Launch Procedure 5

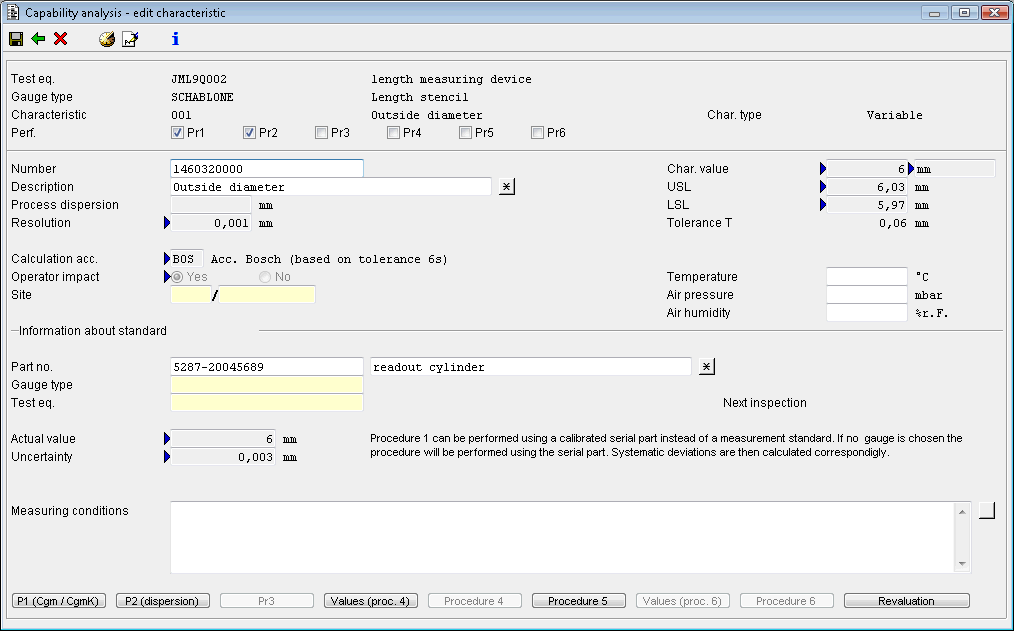(579, 601)
